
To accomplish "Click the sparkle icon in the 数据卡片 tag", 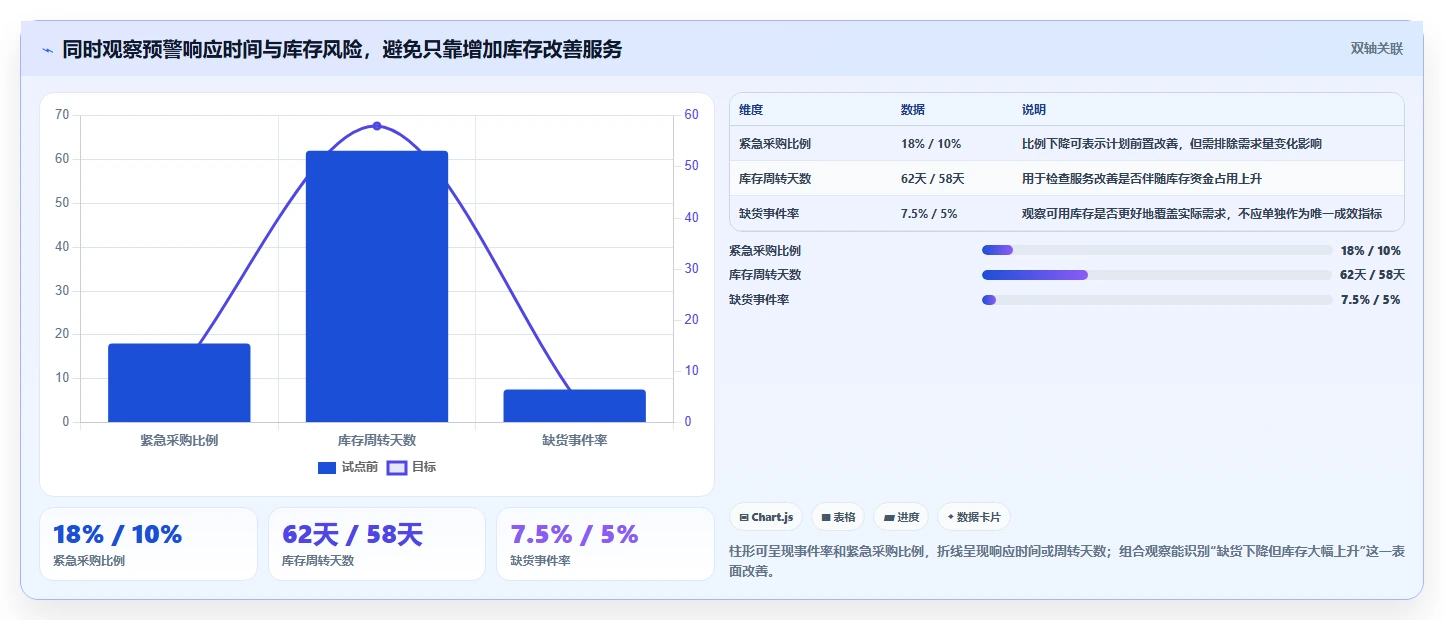I will click(950, 517).
